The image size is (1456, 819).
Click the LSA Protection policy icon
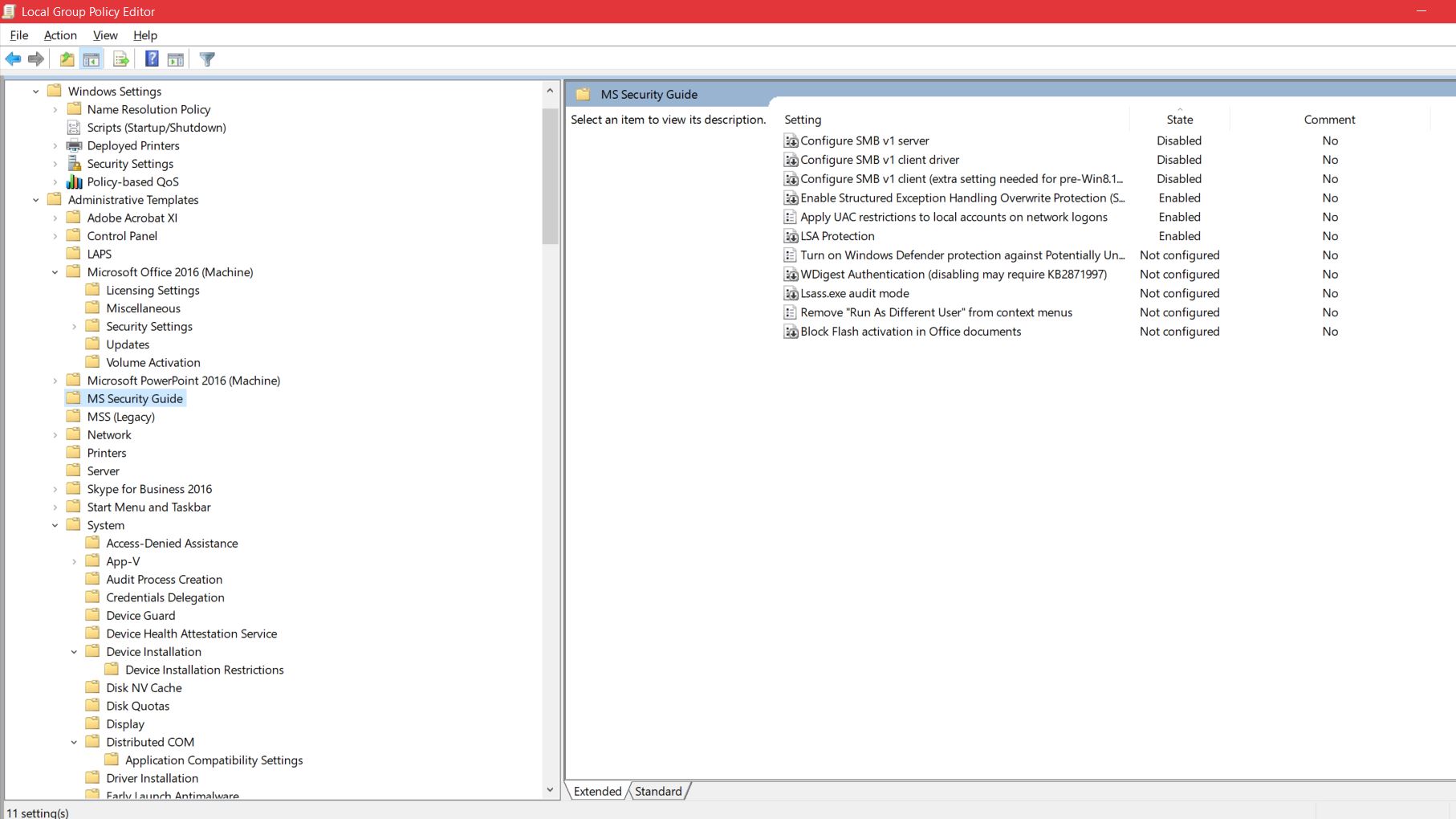coord(791,236)
